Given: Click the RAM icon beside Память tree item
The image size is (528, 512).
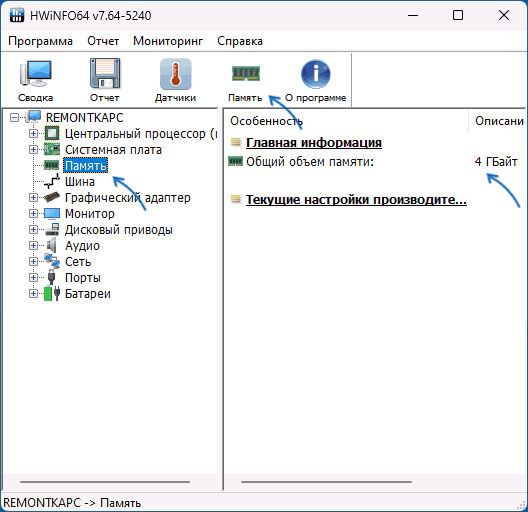Looking at the screenshot, I should pos(52,165).
